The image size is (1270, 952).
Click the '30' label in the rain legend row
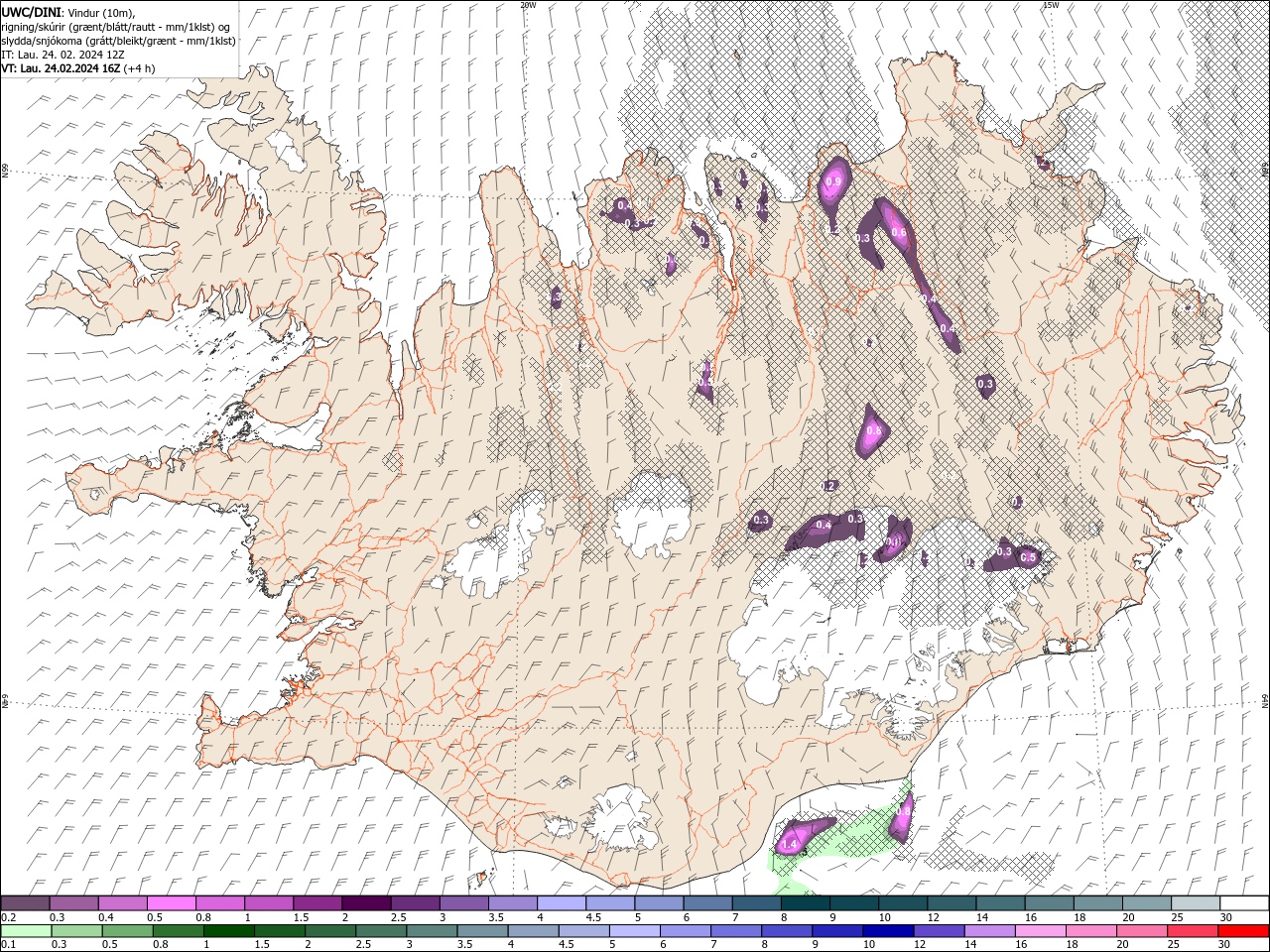point(1223,945)
